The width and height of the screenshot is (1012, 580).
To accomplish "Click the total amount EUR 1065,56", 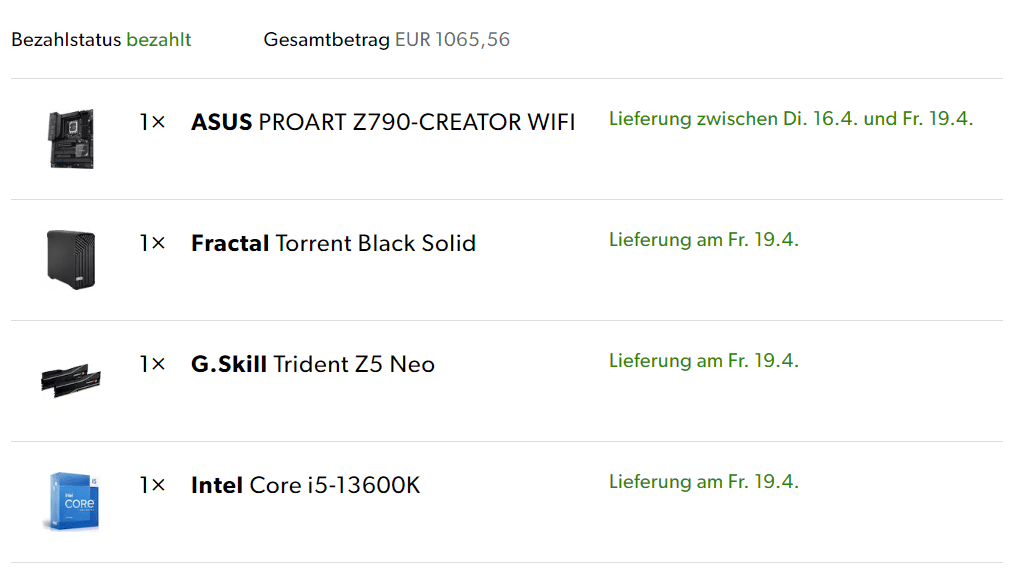I will (x=452, y=40).
